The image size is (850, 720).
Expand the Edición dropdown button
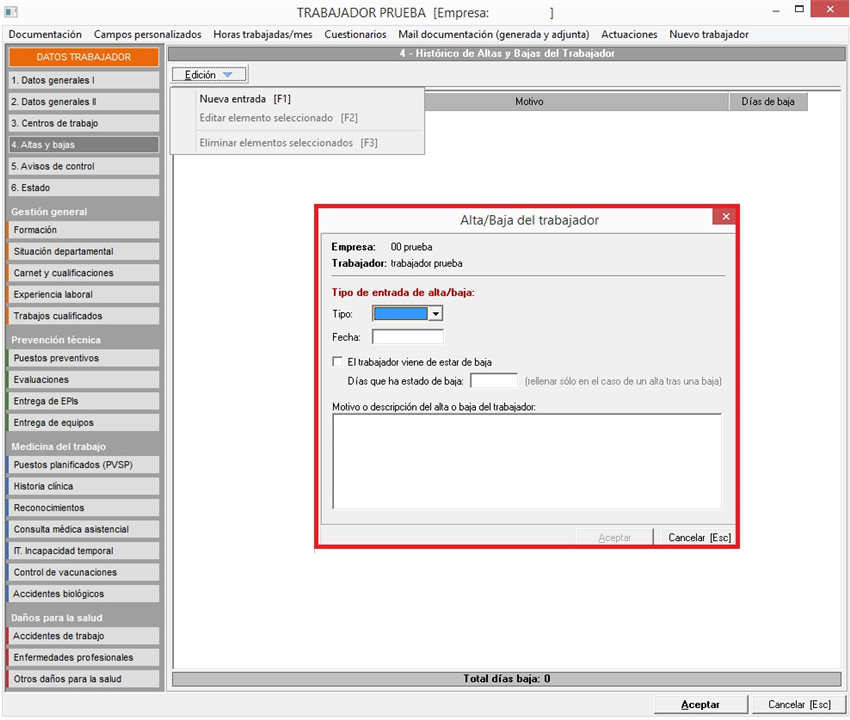click(209, 74)
